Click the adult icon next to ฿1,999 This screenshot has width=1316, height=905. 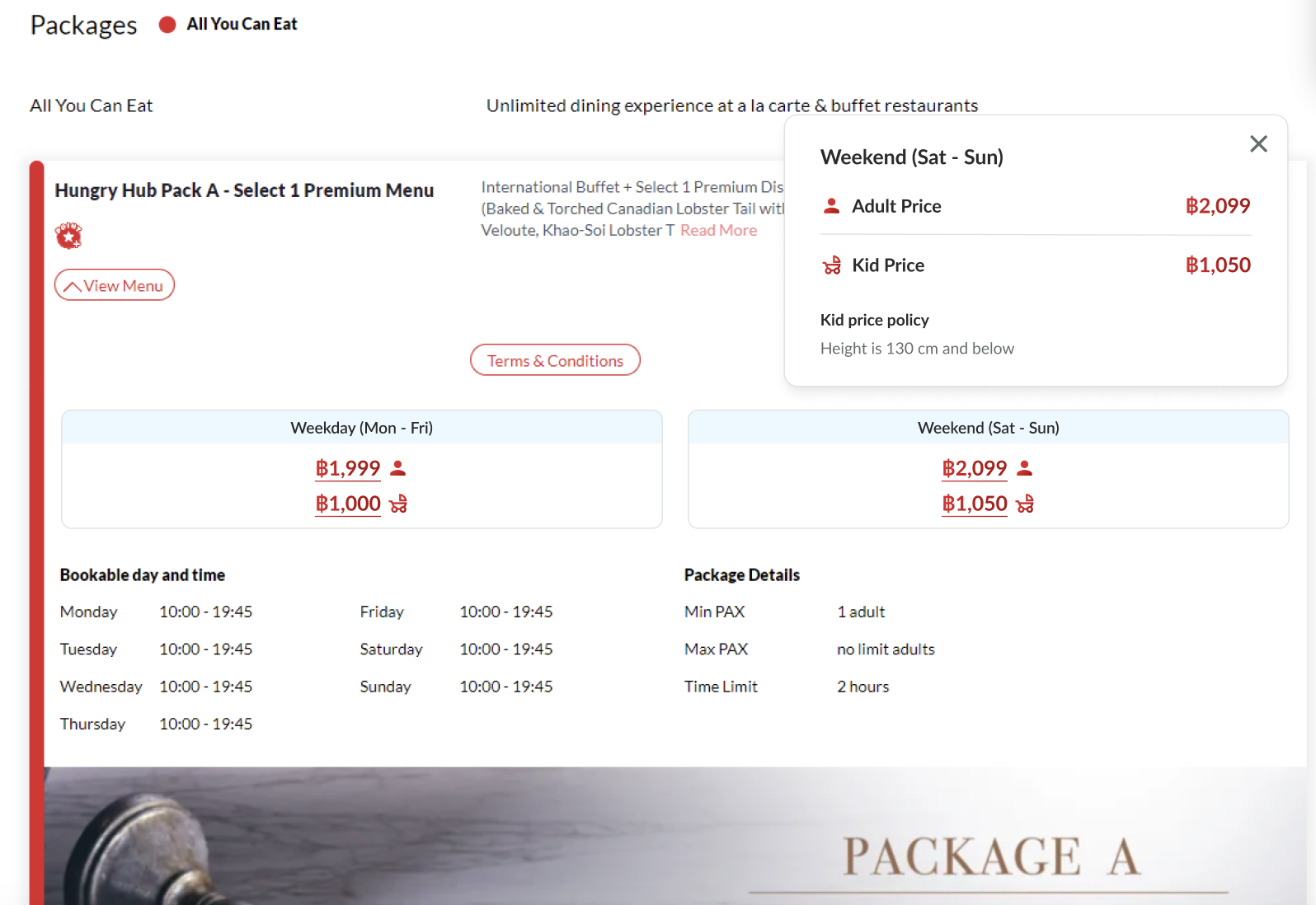(x=398, y=468)
